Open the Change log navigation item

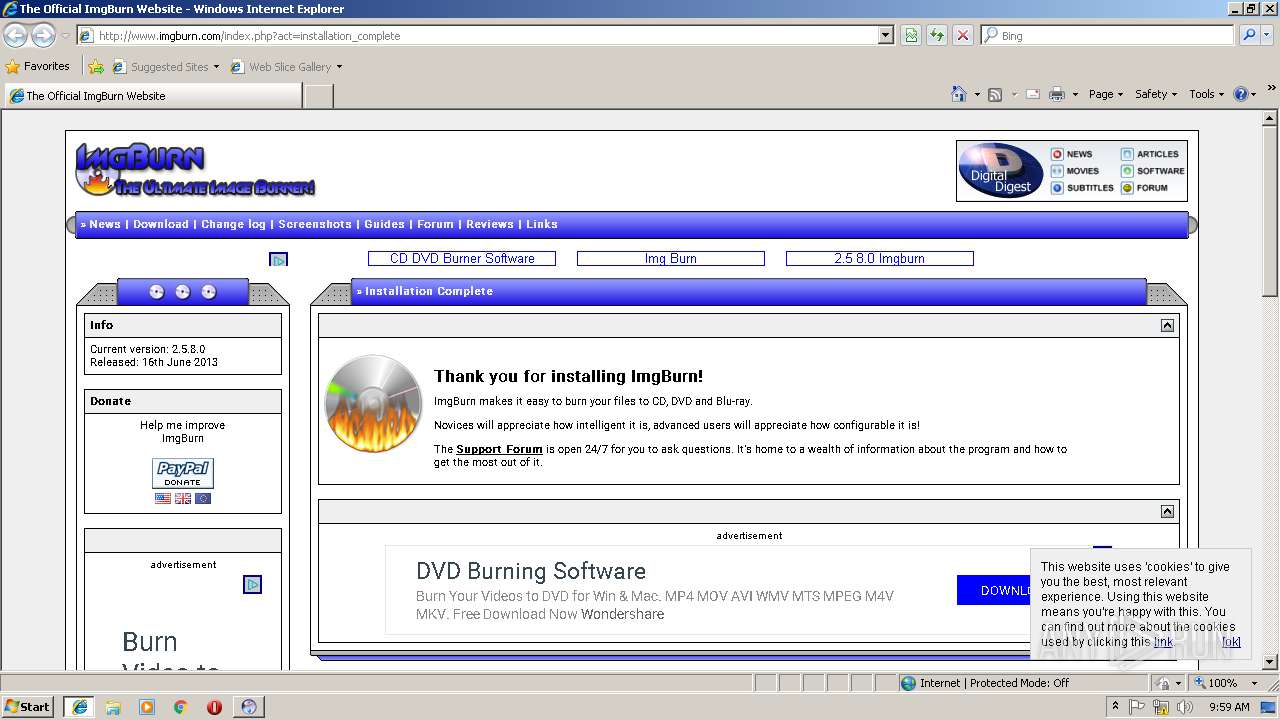pos(233,224)
